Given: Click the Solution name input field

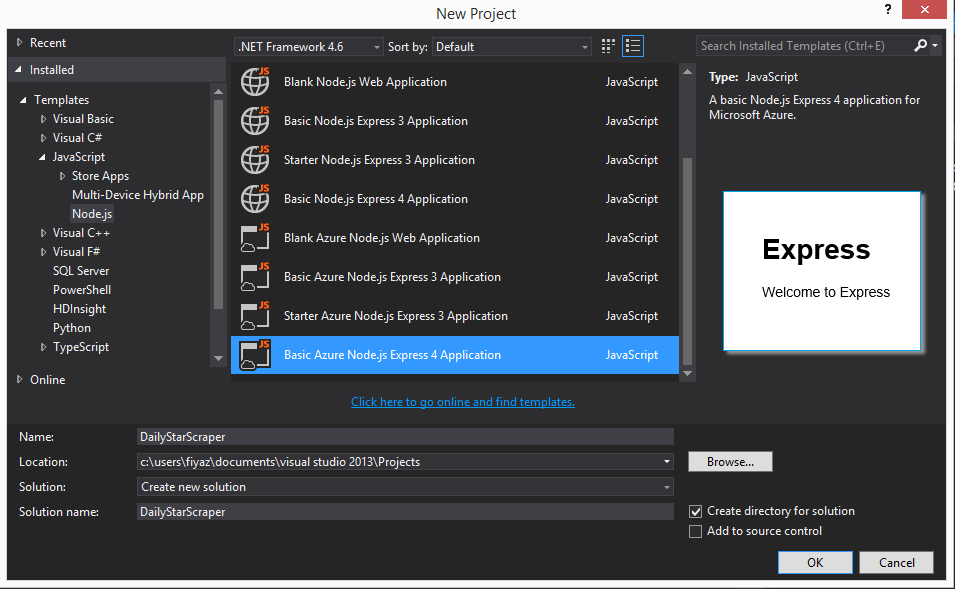Looking at the screenshot, I should 405,512.
